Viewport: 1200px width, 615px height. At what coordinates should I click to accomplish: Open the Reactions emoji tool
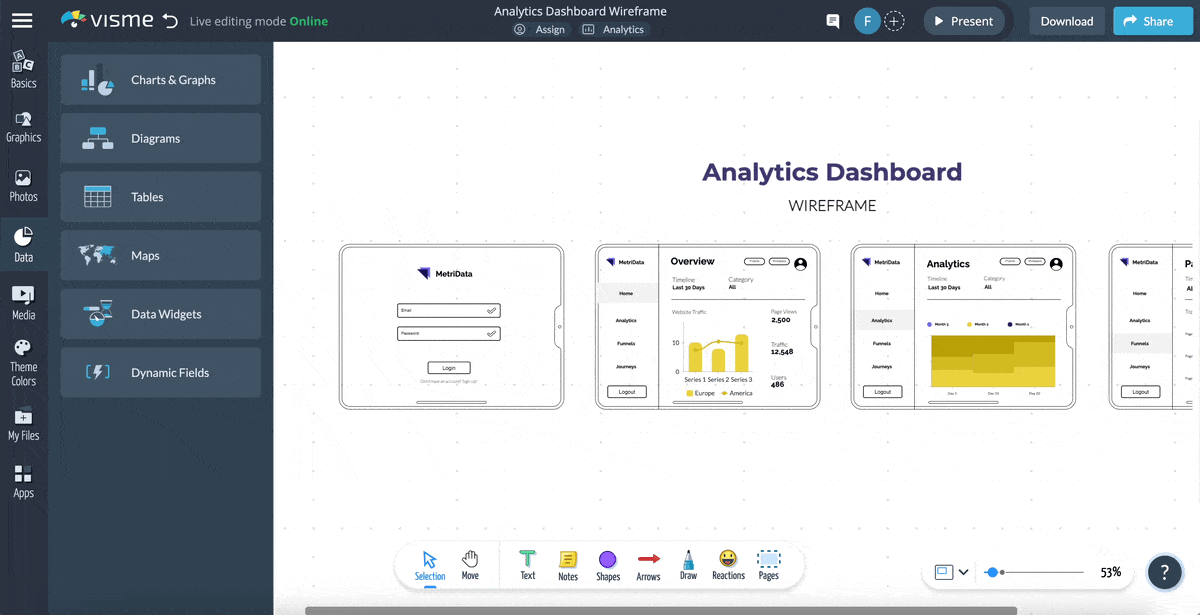coord(728,564)
